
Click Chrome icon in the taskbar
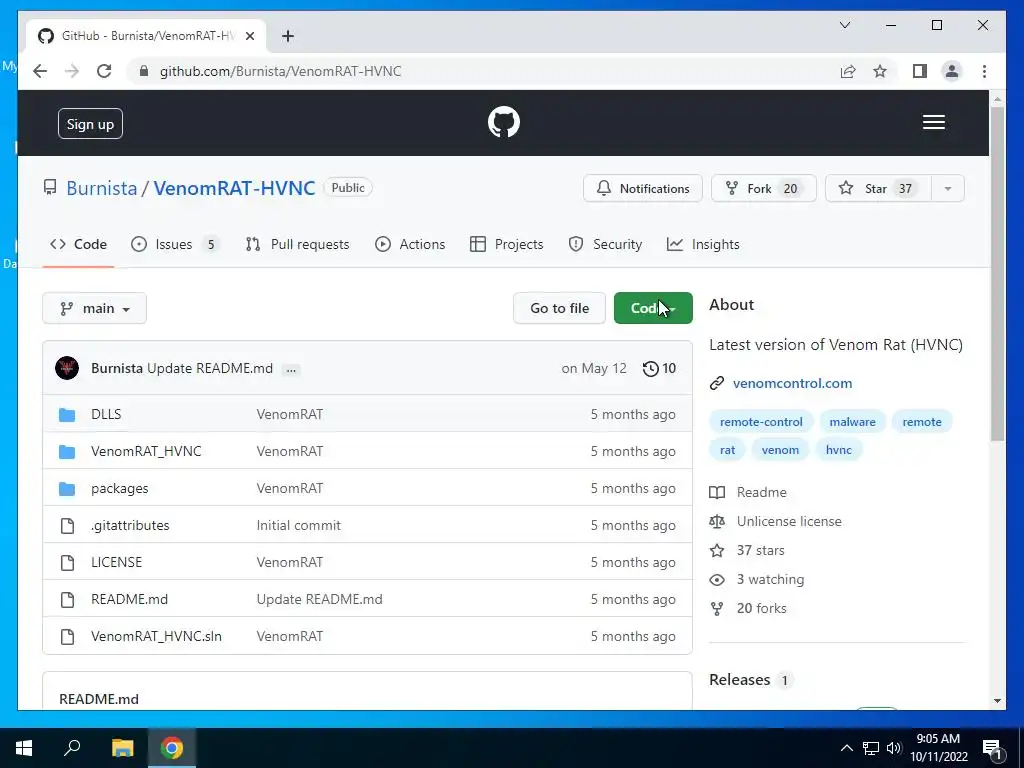(x=172, y=748)
